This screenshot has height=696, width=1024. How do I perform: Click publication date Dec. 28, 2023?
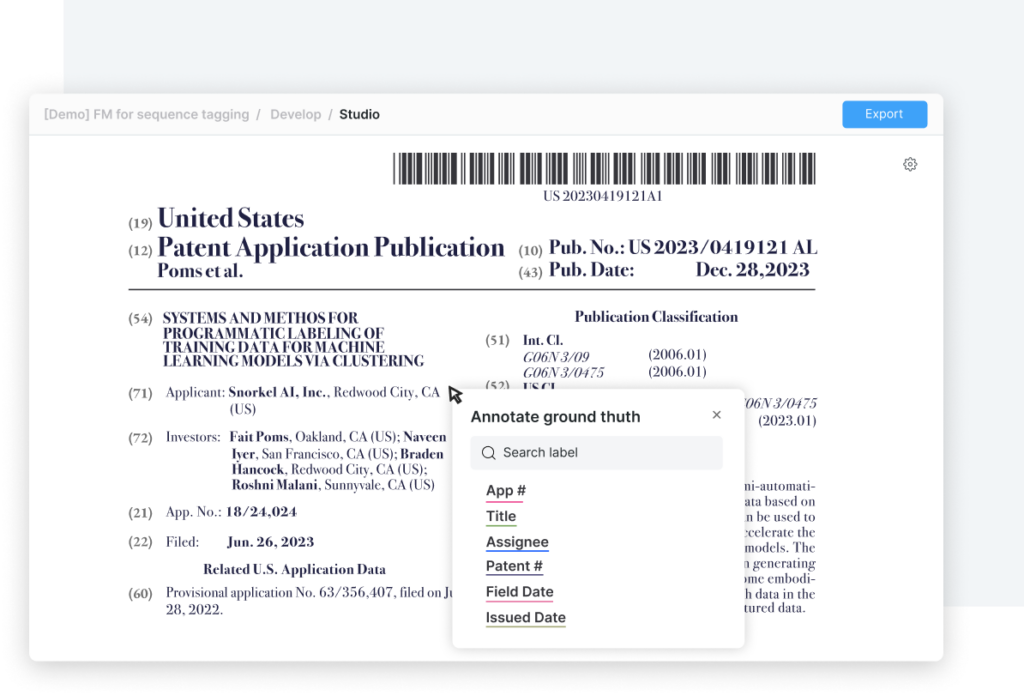click(x=752, y=270)
